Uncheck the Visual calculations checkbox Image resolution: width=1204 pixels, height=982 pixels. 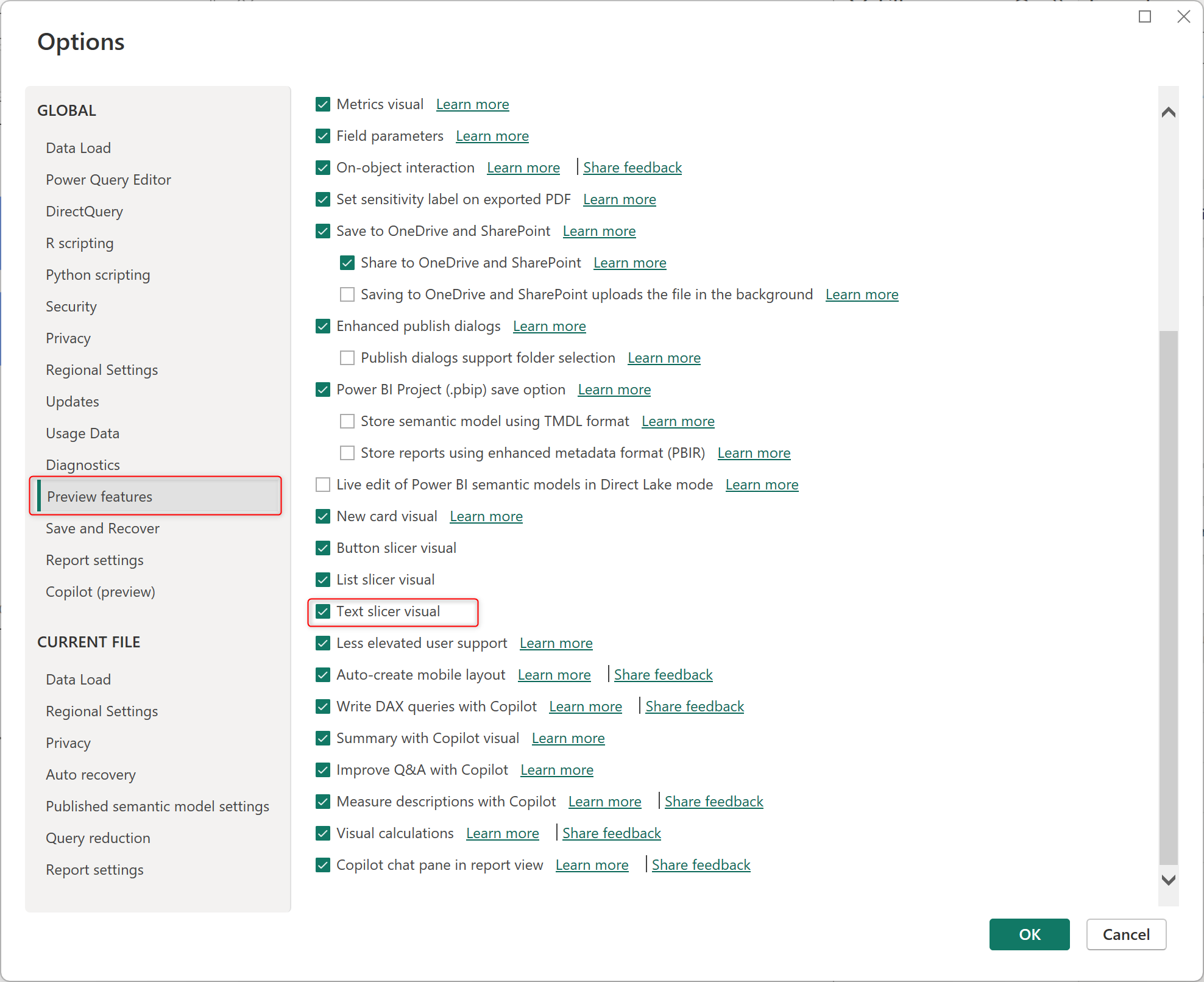point(323,833)
